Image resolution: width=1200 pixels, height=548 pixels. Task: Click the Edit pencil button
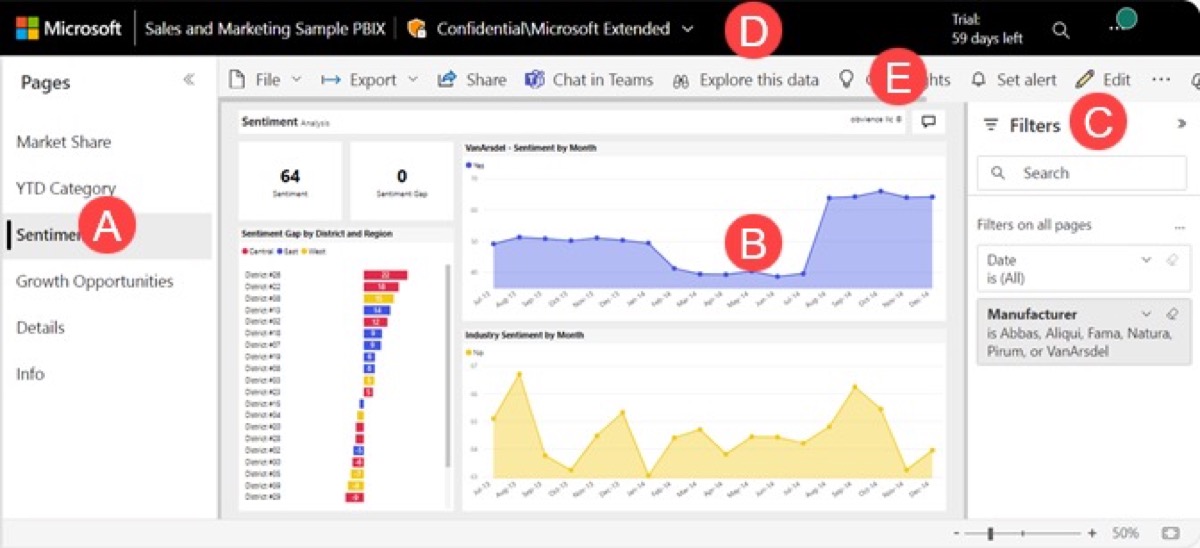pos(1103,80)
